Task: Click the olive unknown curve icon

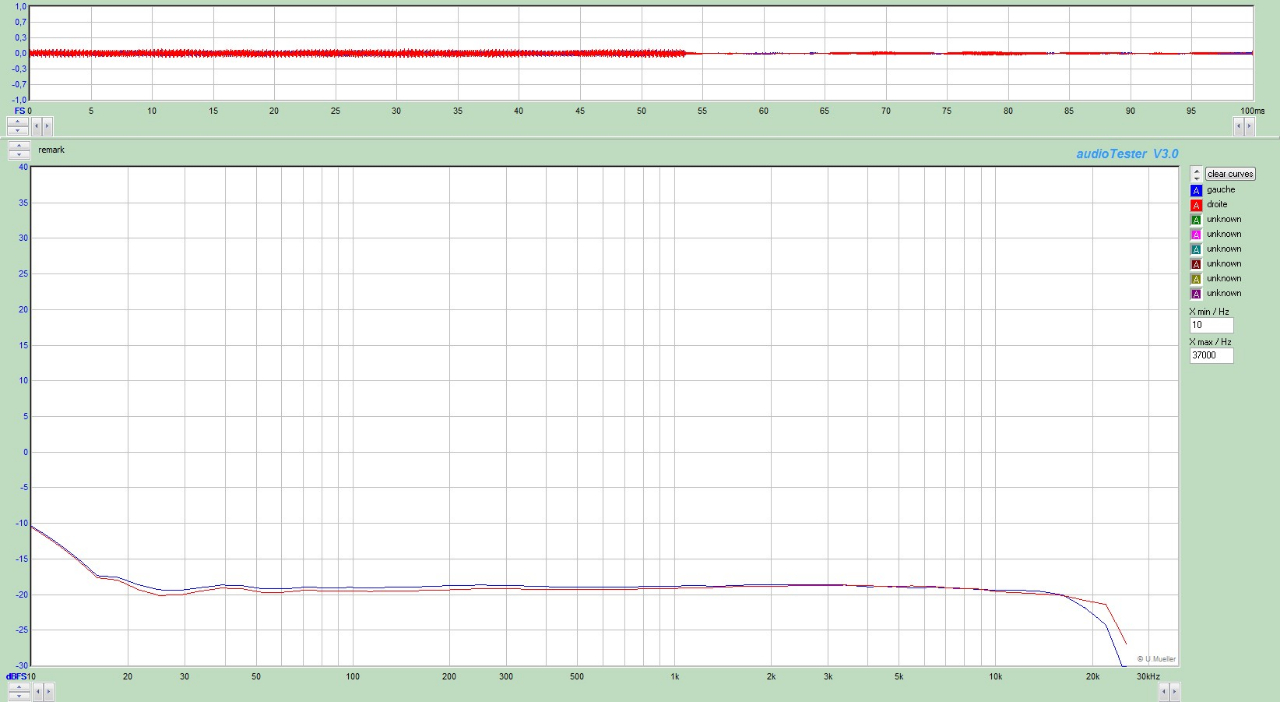Action: point(1196,278)
